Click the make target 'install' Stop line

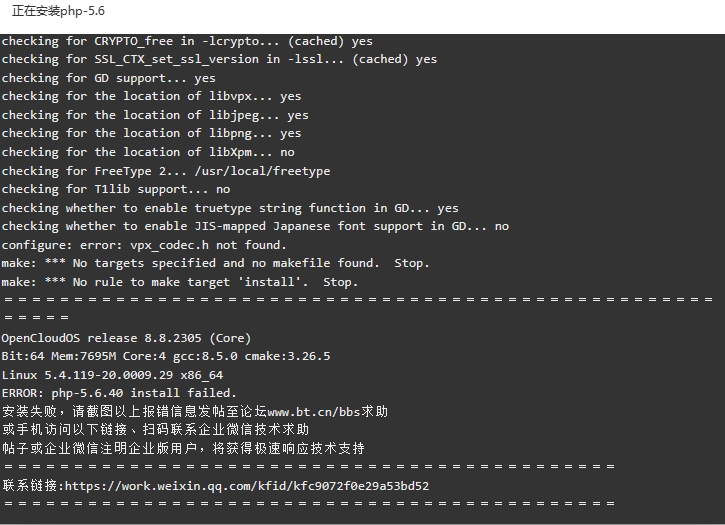click(179, 282)
